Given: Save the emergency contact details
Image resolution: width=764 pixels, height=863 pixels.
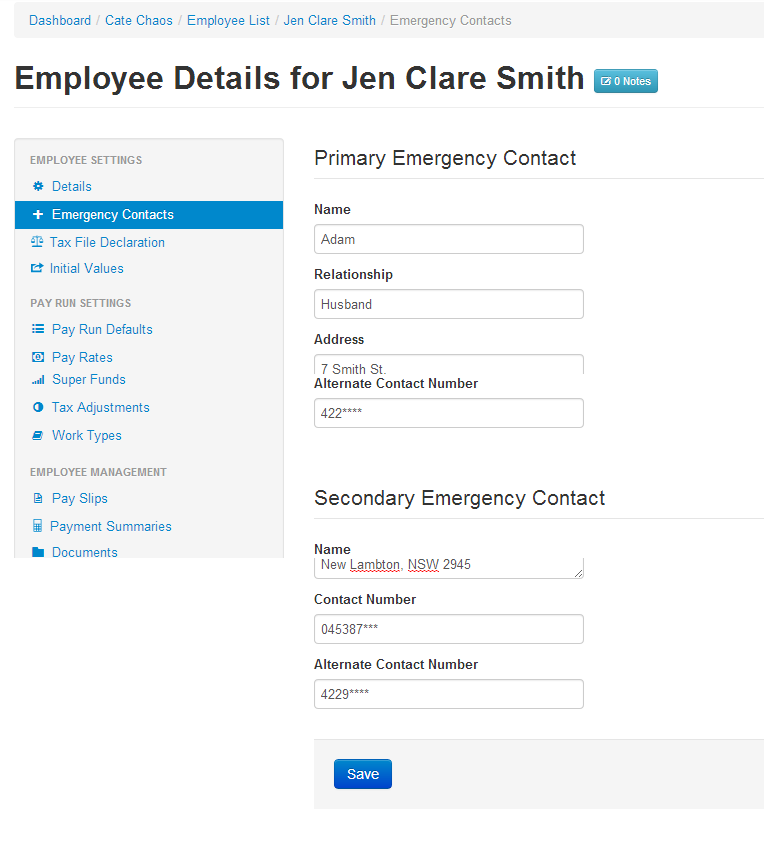Looking at the screenshot, I should click(x=362, y=774).
